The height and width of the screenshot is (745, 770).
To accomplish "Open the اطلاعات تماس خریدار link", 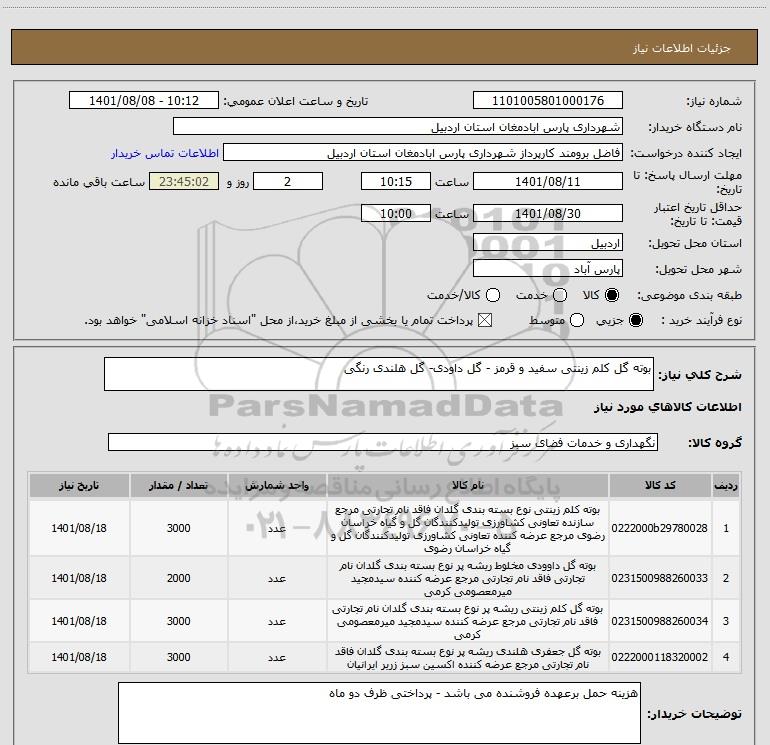I will pos(165,153).
